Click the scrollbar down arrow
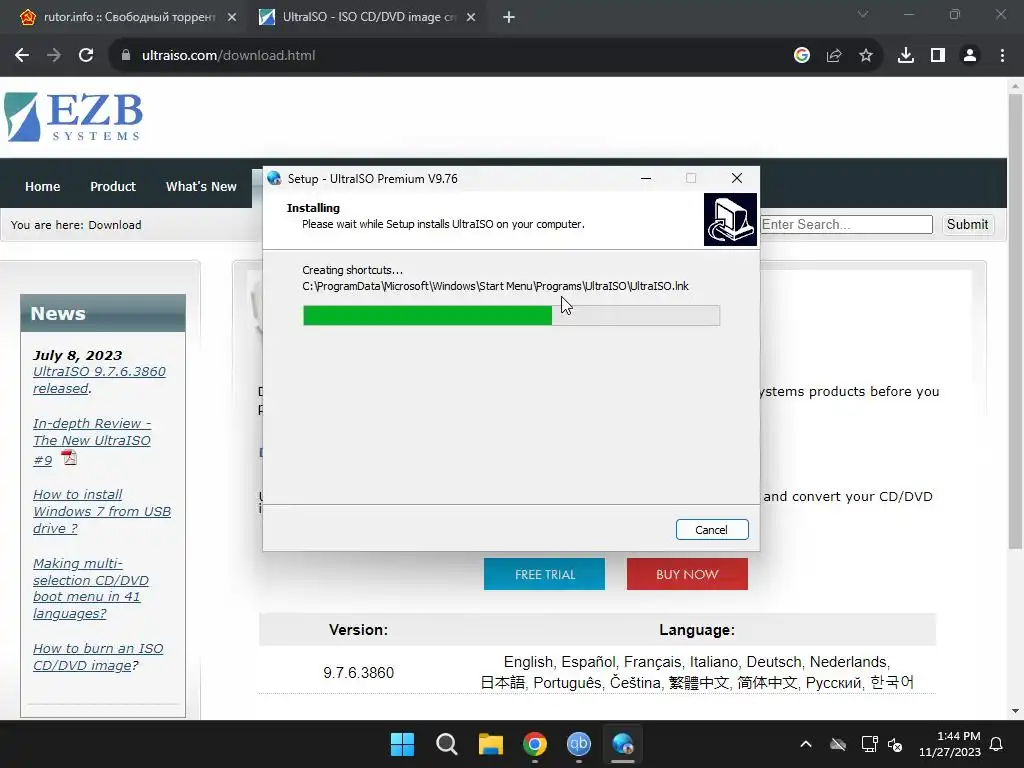Image resolution: width=1024 pixels, height=768 pixels. coord(1015,711)
